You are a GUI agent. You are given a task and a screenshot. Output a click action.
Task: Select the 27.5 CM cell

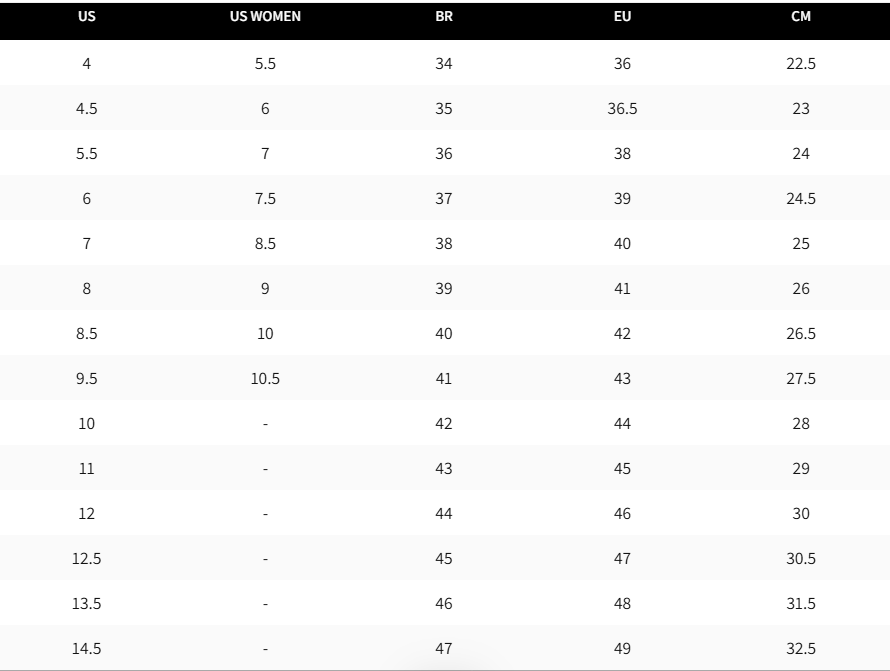[801, 379]
